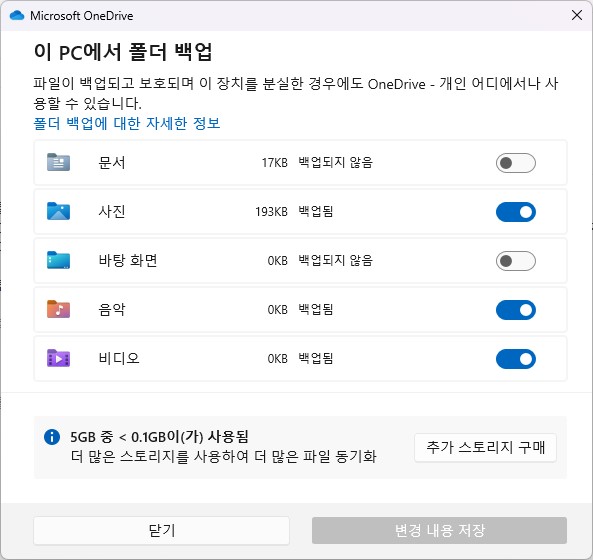Image resolution: width=593 pixels, height=560 pixels.
Task: Click 백업되지 않음 status in 문서 row
Action: click(335, 163)
